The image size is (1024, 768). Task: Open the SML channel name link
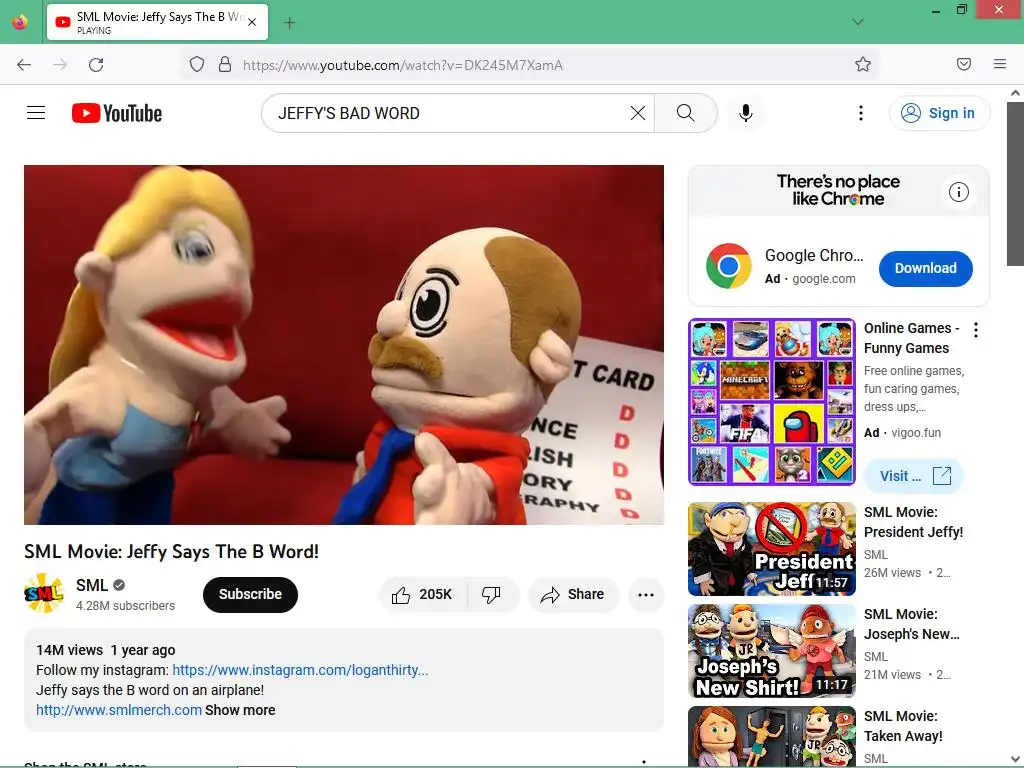point(91,585)
